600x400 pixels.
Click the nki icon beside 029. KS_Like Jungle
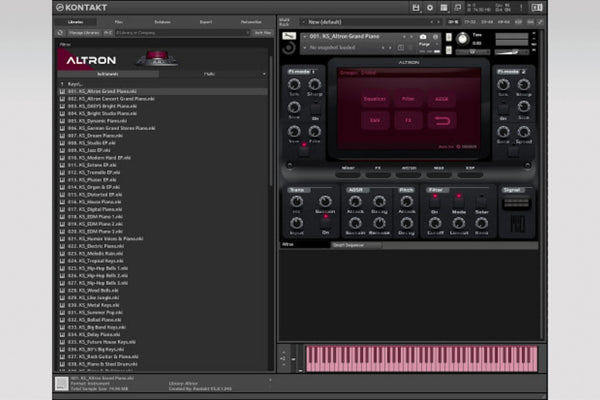point(62,298)
